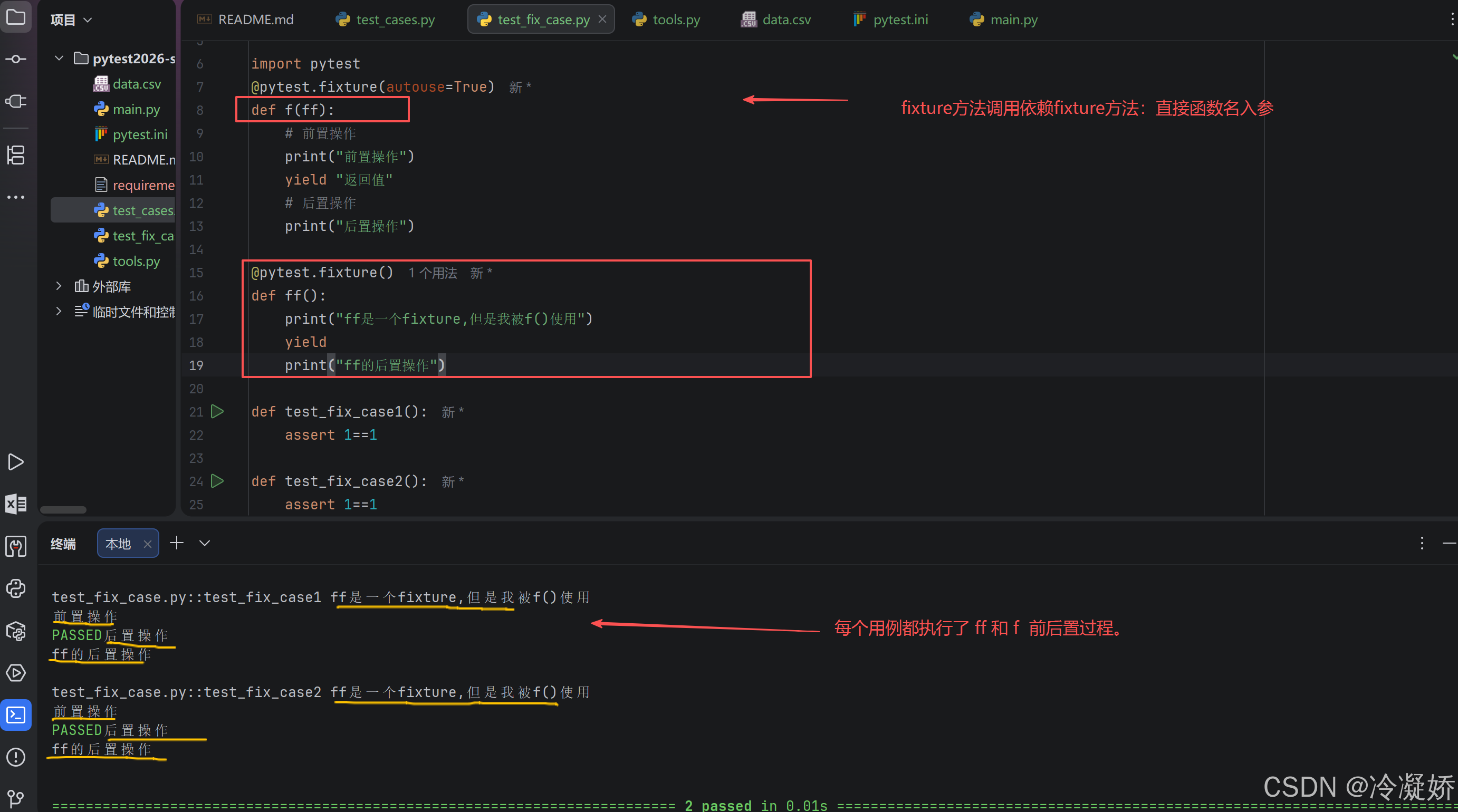
Task: Click line number 14 in gutter
Action: (x=196, y=249)
